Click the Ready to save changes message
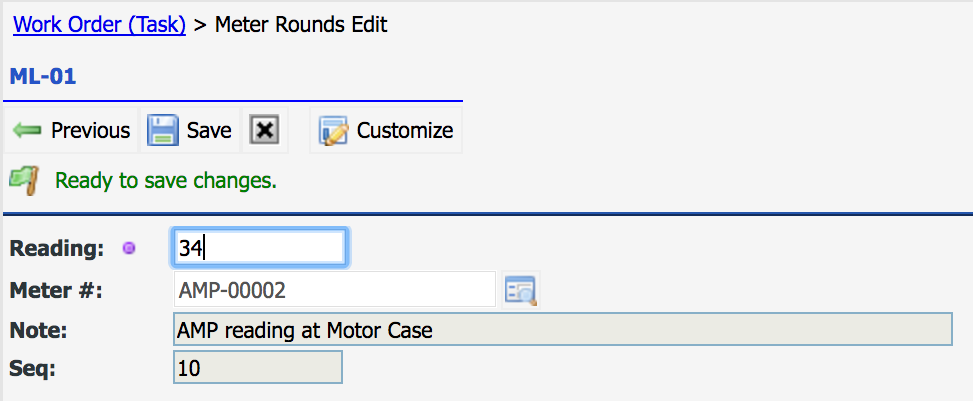 (x=165, y=181)
